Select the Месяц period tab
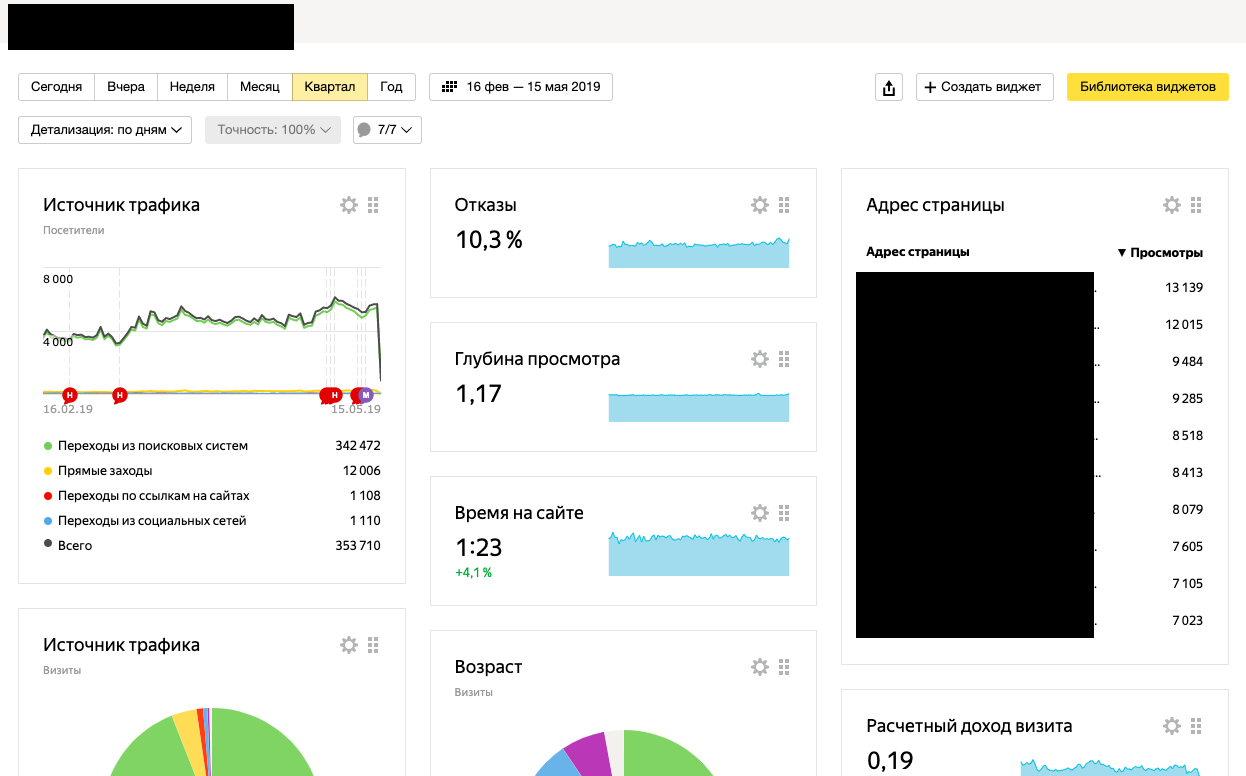 coord(260,87)
